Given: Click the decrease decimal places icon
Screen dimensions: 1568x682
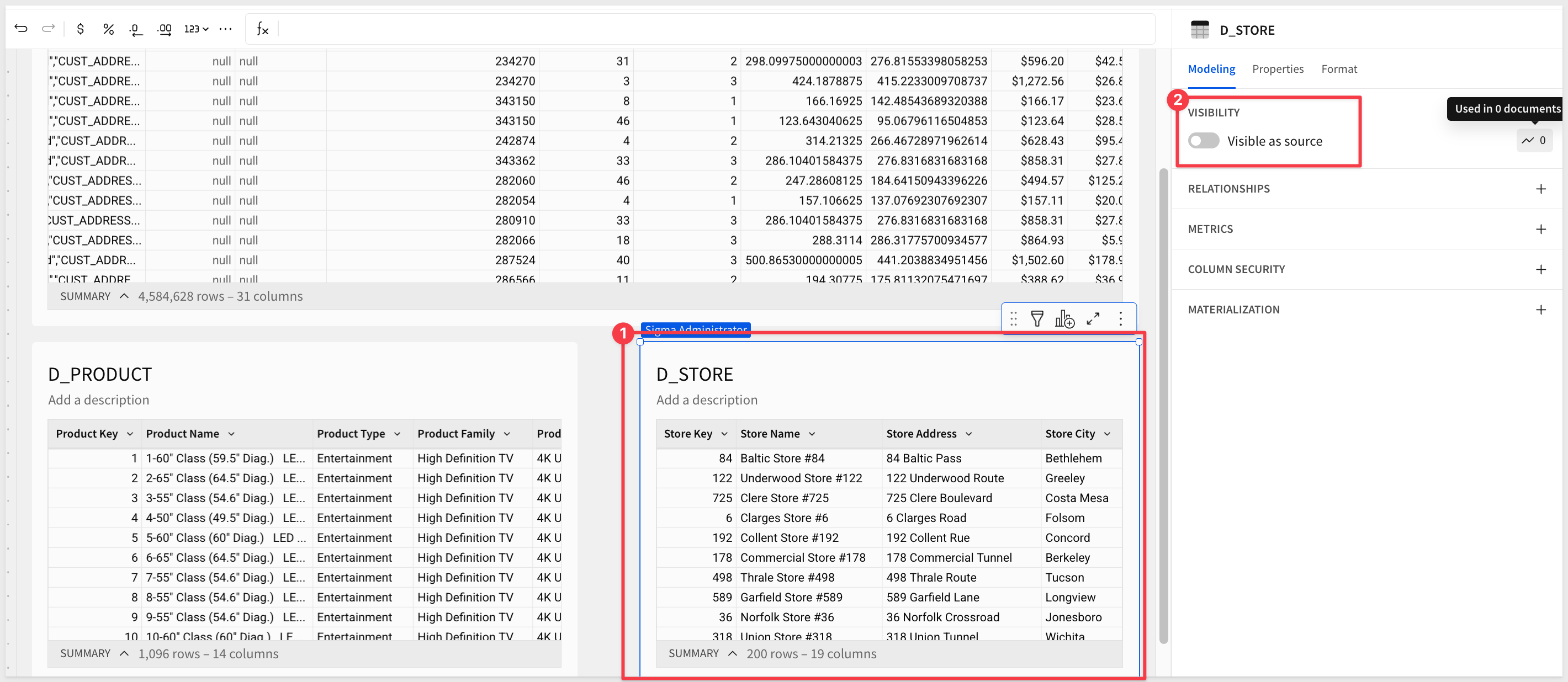Looking at the screenshot, I should (136, 29).
